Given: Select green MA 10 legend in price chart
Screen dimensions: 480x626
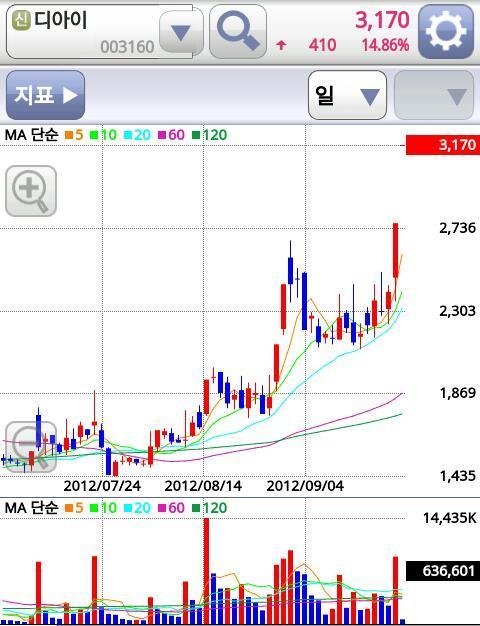Looking at the screenshot, I should click(x=103, y=135).
